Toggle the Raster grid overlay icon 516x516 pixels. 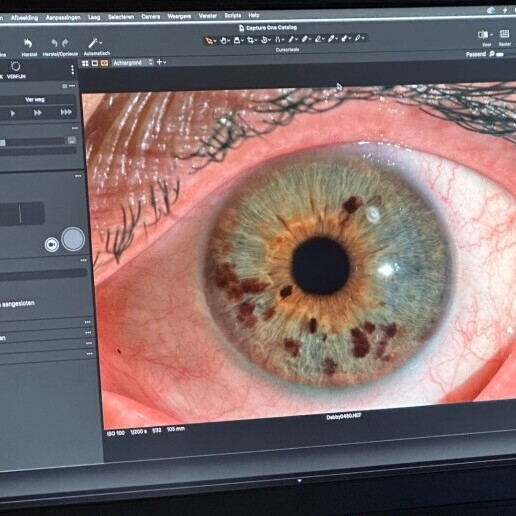click(x=504, y=34)
